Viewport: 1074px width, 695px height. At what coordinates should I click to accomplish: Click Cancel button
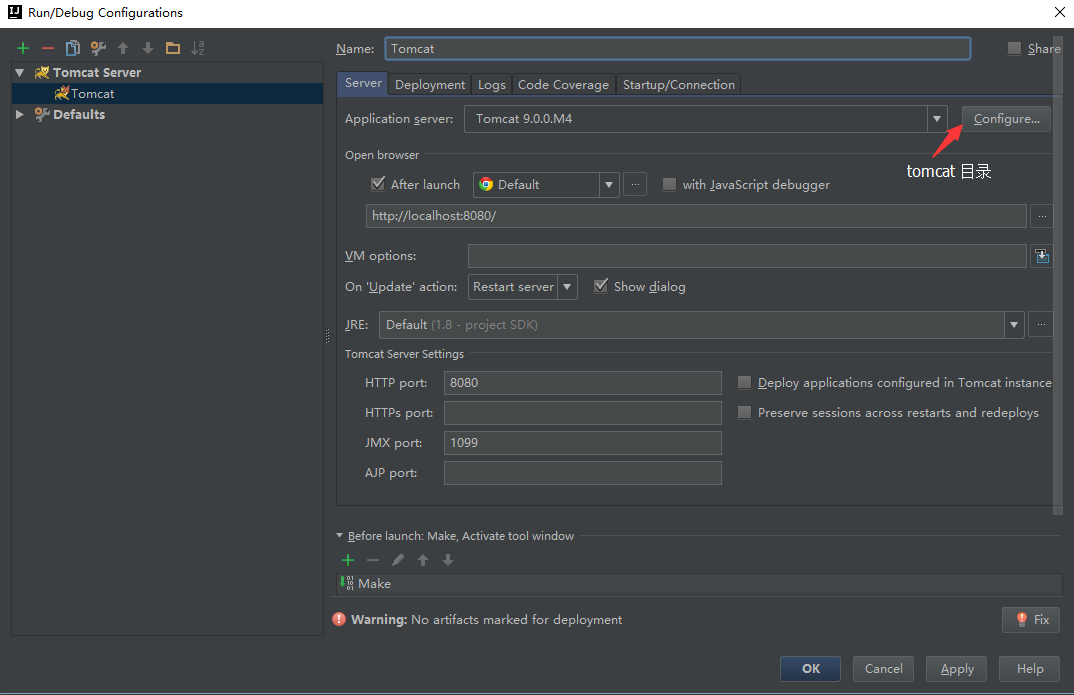(883, 669)
